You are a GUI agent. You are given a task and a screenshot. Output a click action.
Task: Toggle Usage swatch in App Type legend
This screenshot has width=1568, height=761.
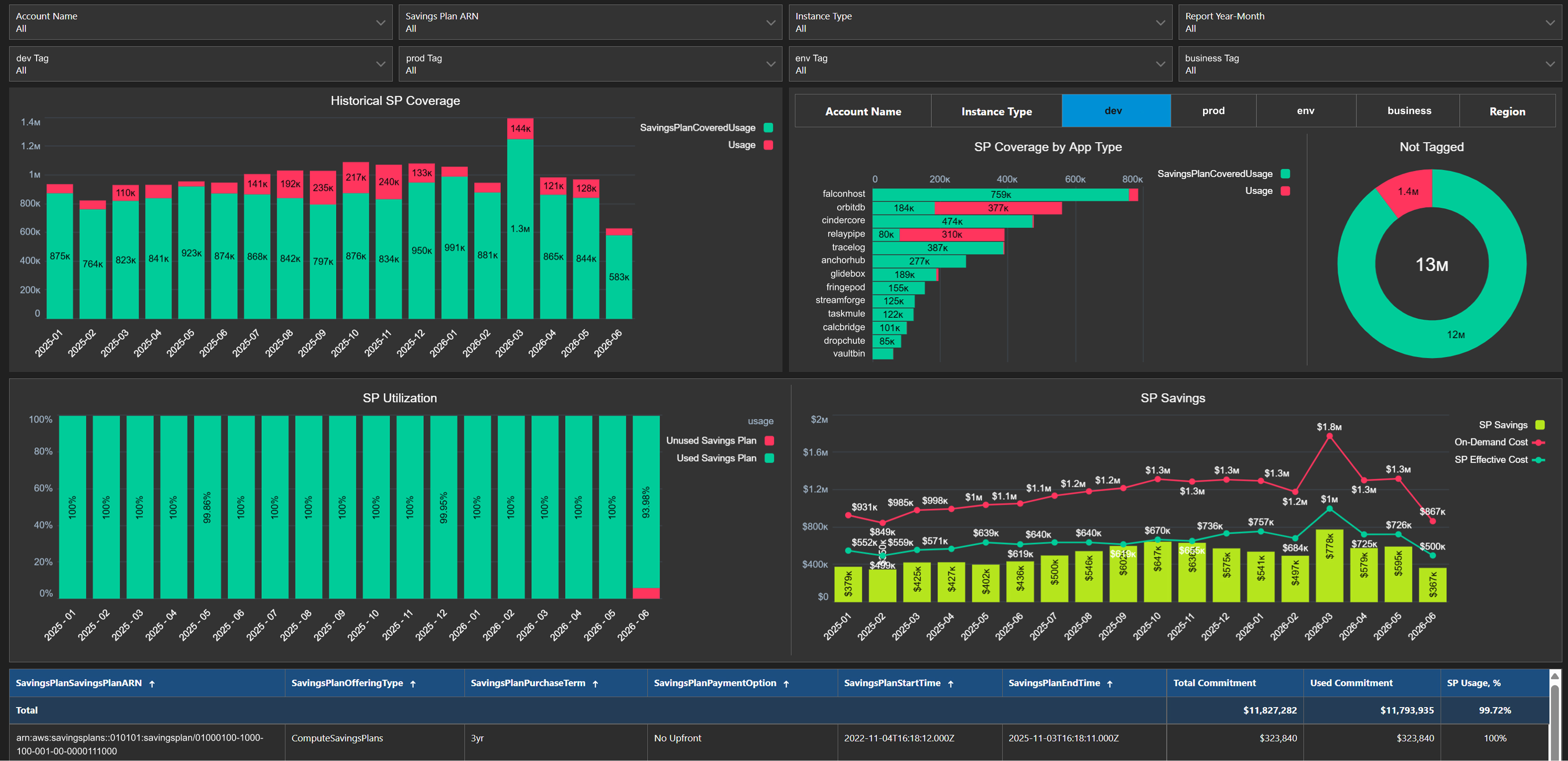coord(1285,191)
